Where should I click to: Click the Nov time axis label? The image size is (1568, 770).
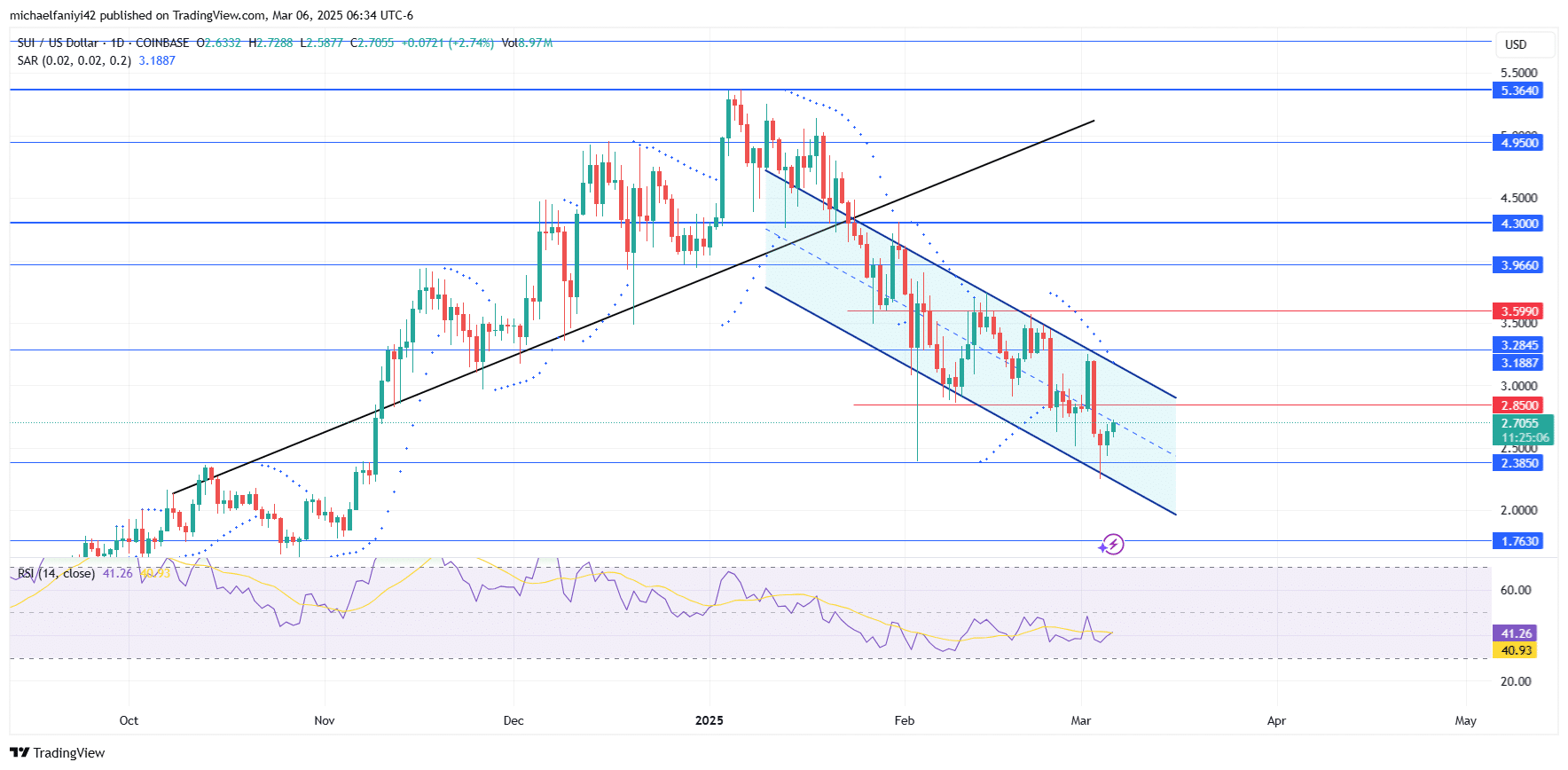pyautogui.click(x=325, y=720)
